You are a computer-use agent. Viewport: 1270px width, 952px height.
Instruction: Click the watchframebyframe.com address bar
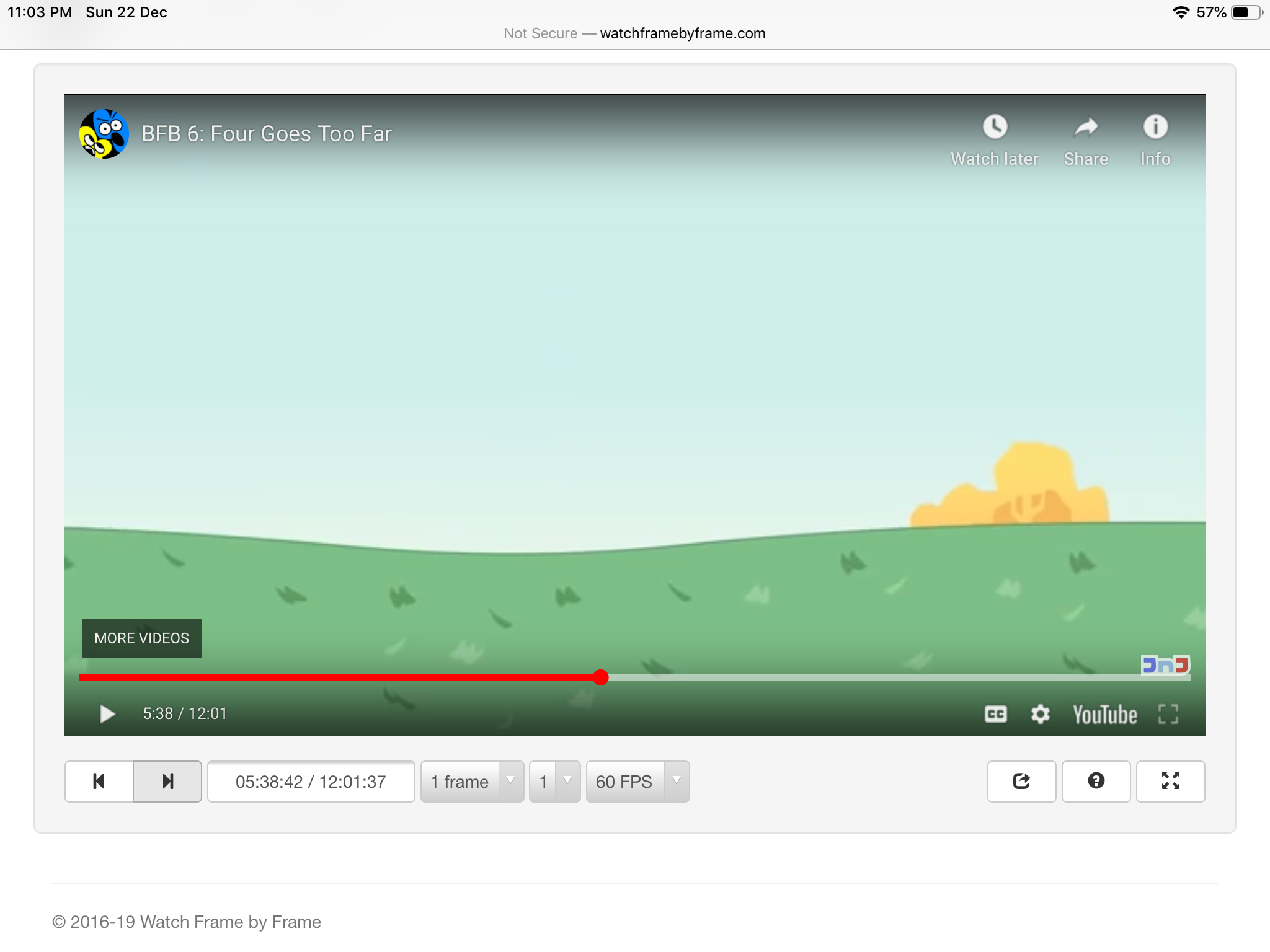(634, 33)
